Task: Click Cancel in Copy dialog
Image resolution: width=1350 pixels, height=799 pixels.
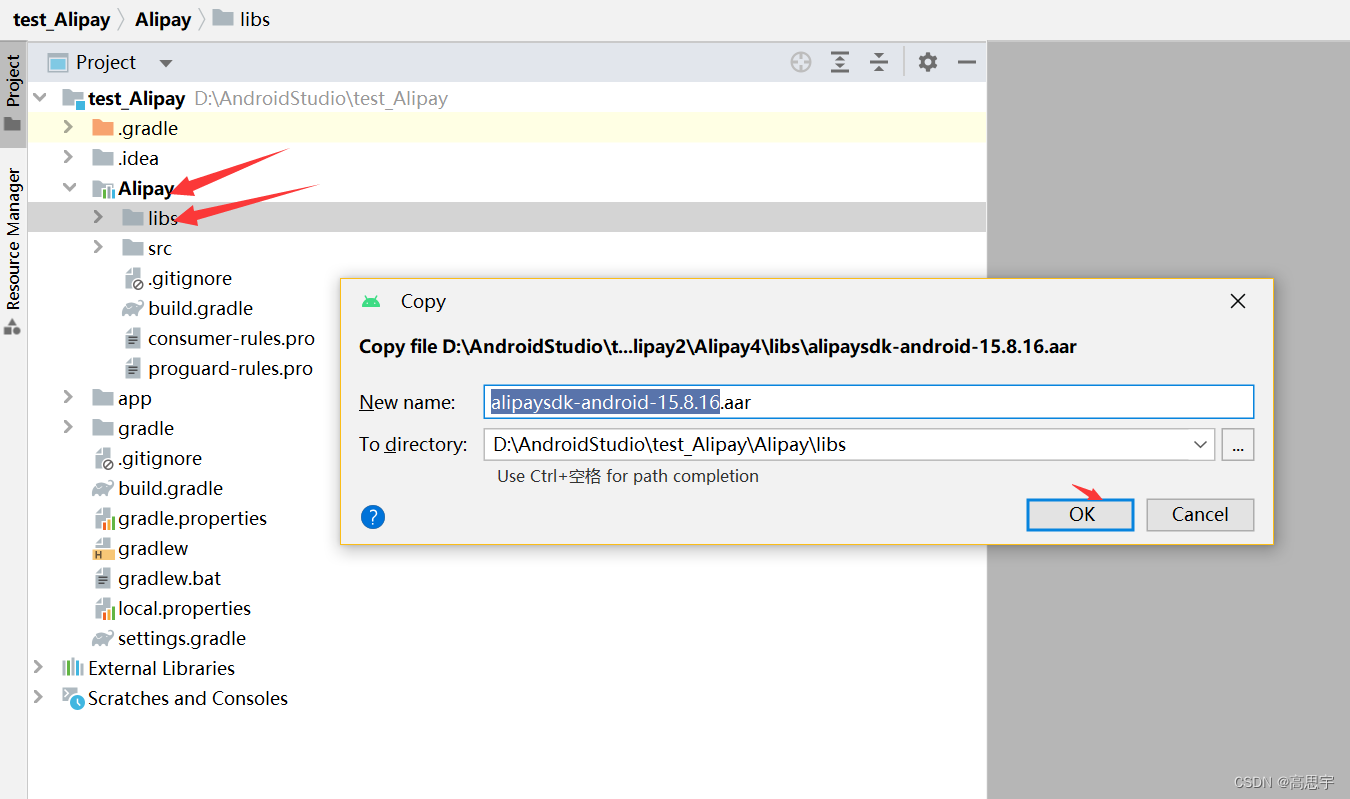Action: [1200, 515]
